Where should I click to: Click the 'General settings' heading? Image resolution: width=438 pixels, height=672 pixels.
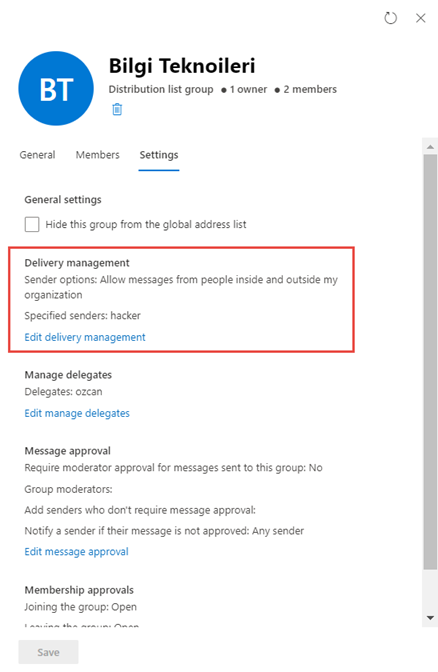(63, 200)
